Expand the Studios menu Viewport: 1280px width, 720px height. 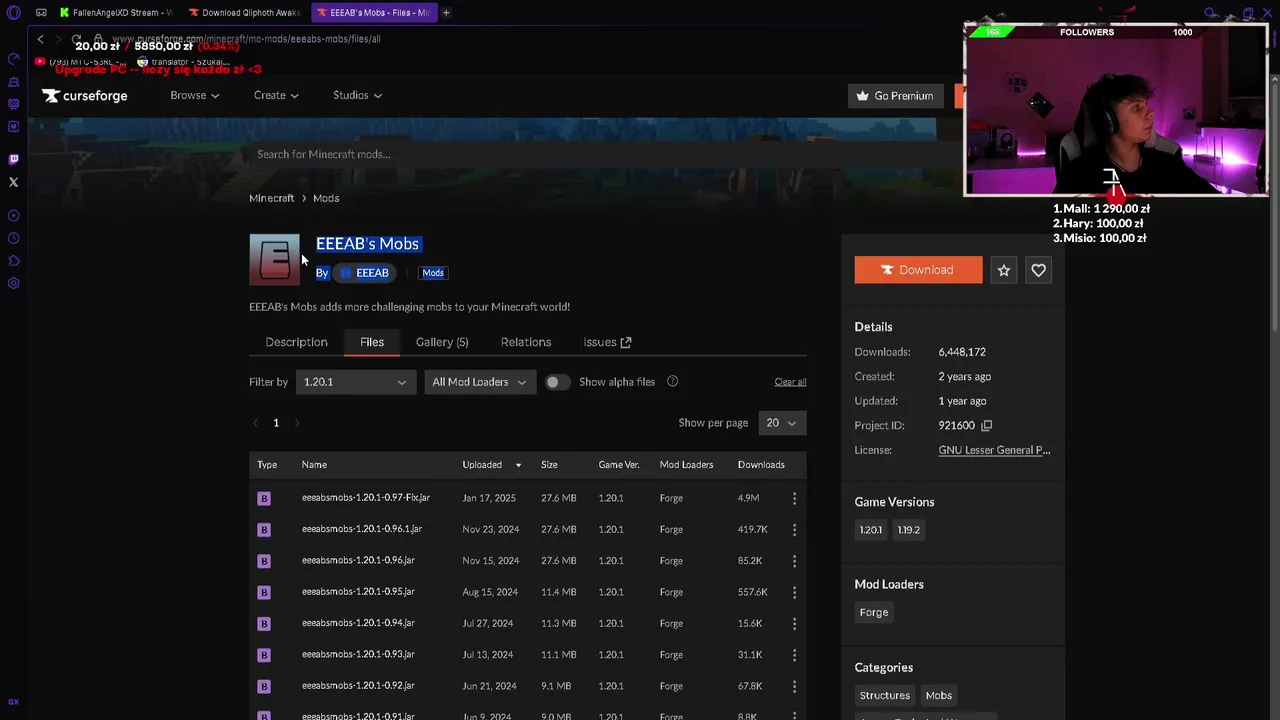[x=357, y=95]
